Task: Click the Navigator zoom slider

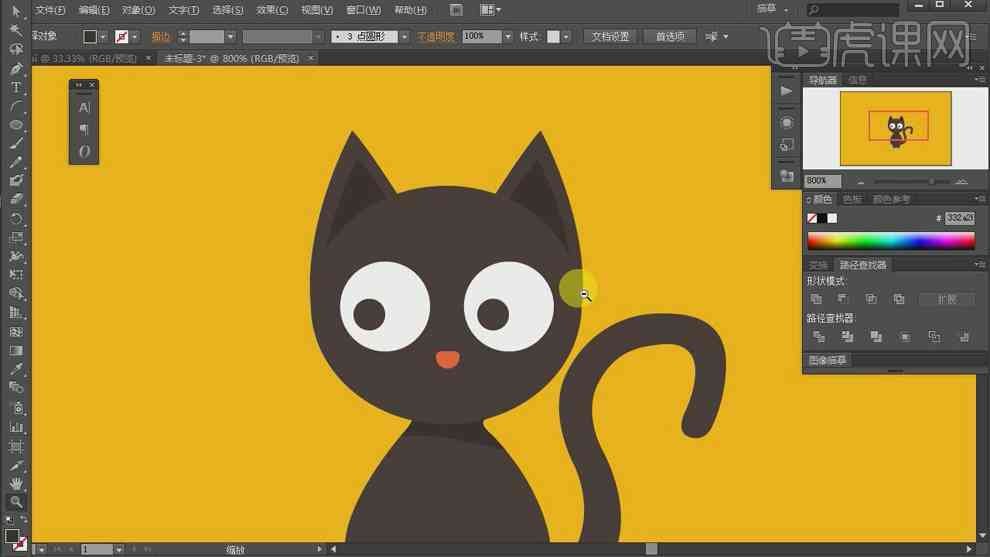Action: pyautogui.click(x=912, y=182)
